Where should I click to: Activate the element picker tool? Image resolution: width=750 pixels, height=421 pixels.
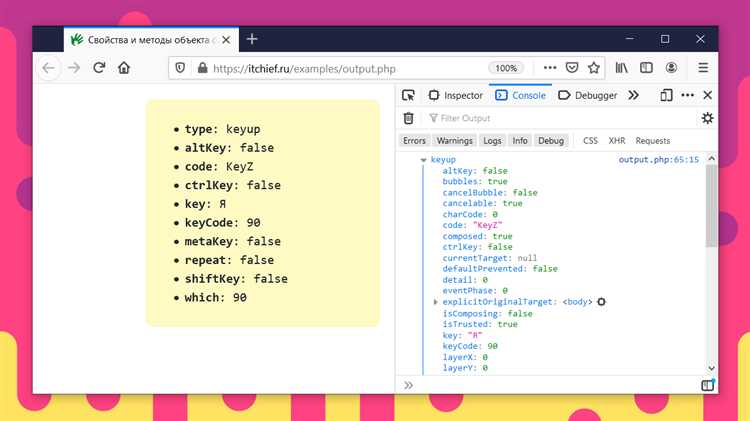[408, 95]
